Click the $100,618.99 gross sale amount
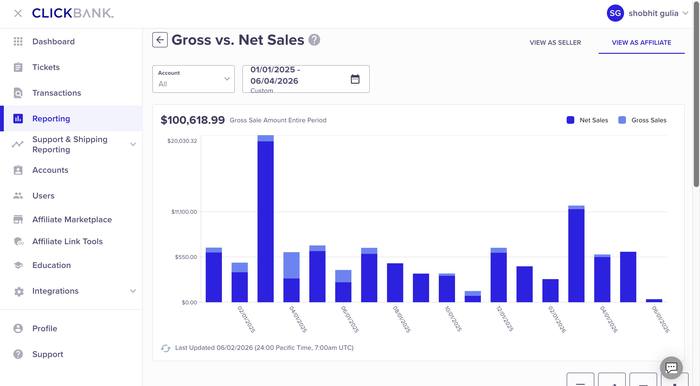This screenshot has width=700, height=386. [x=192, y=120]
